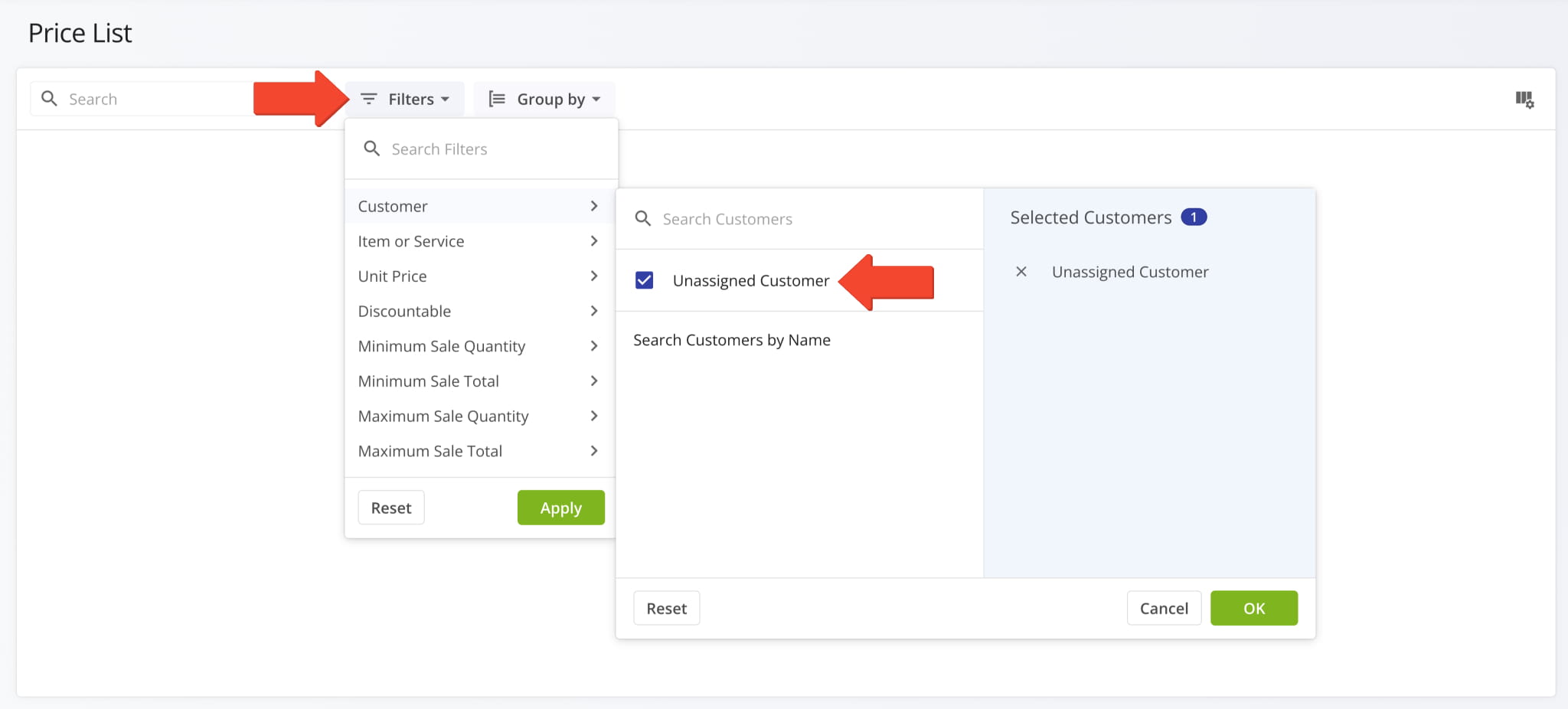The height and width of the screenshot is (709, 1568).
Task: Click the Search Customers by Name field
Action: tap(731, 339)
